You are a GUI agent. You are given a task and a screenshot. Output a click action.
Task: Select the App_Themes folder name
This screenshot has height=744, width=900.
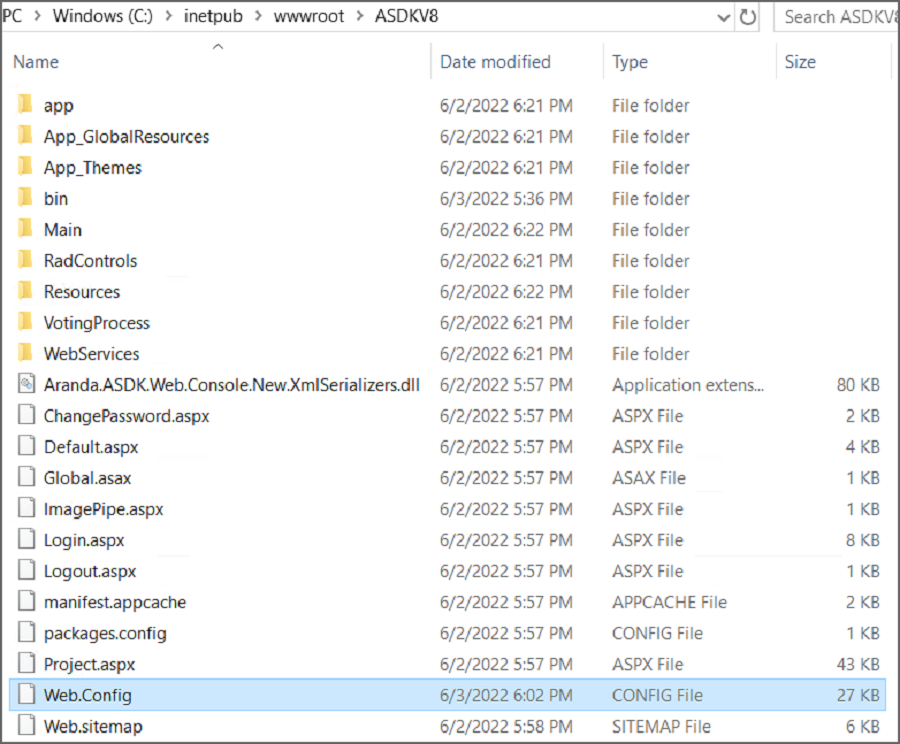[93, 168]
